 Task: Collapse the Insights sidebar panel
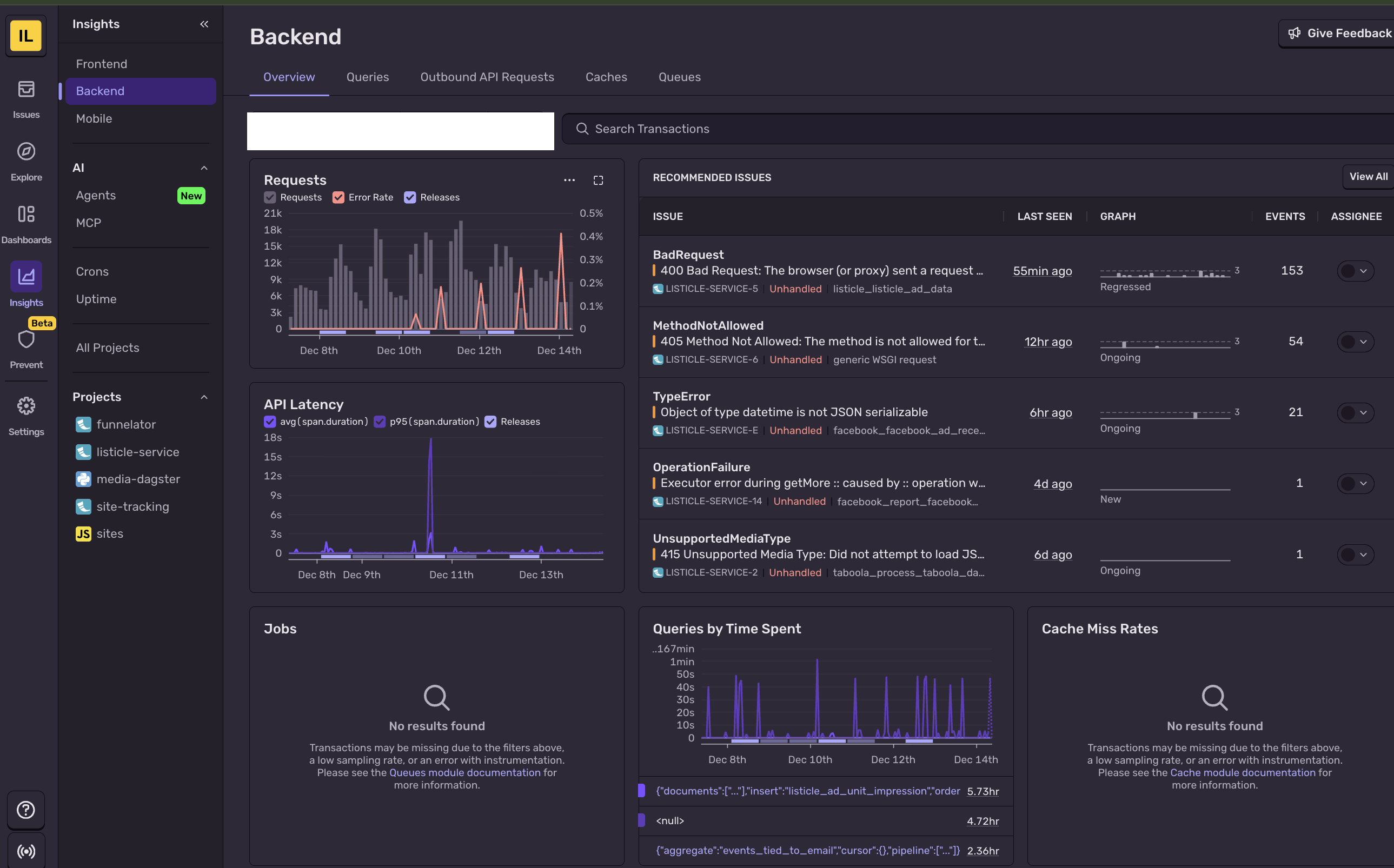pyautogui.click(x=204, y=24)
